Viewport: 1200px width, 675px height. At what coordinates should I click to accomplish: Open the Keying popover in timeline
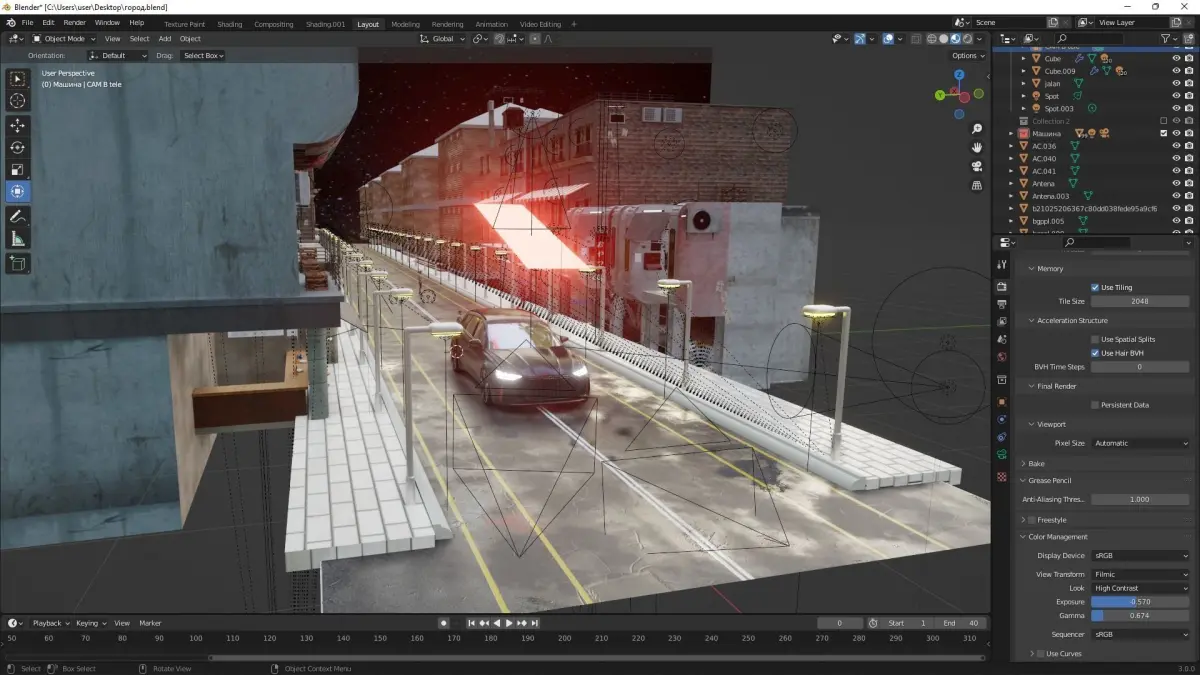pyautogui.click(x=89, y=623)
